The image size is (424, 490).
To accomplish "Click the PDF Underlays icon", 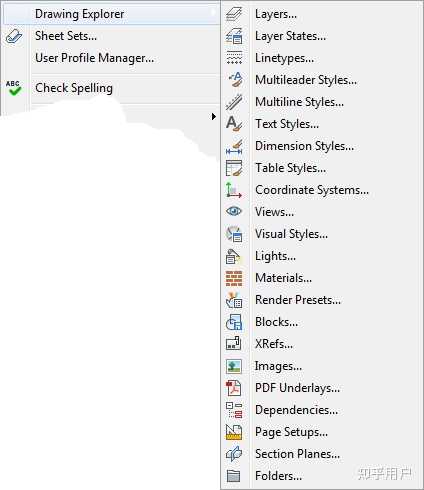I will click(234, 388).
